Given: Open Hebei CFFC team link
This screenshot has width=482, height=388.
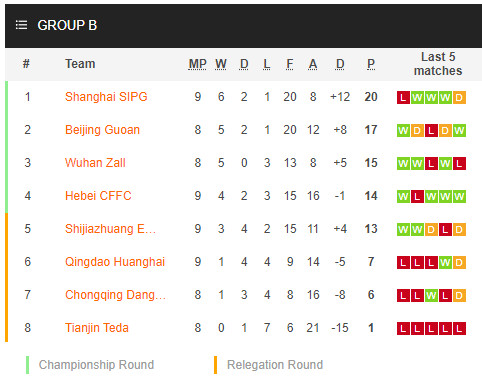Looking at the screenshot, I should (98, 196).
